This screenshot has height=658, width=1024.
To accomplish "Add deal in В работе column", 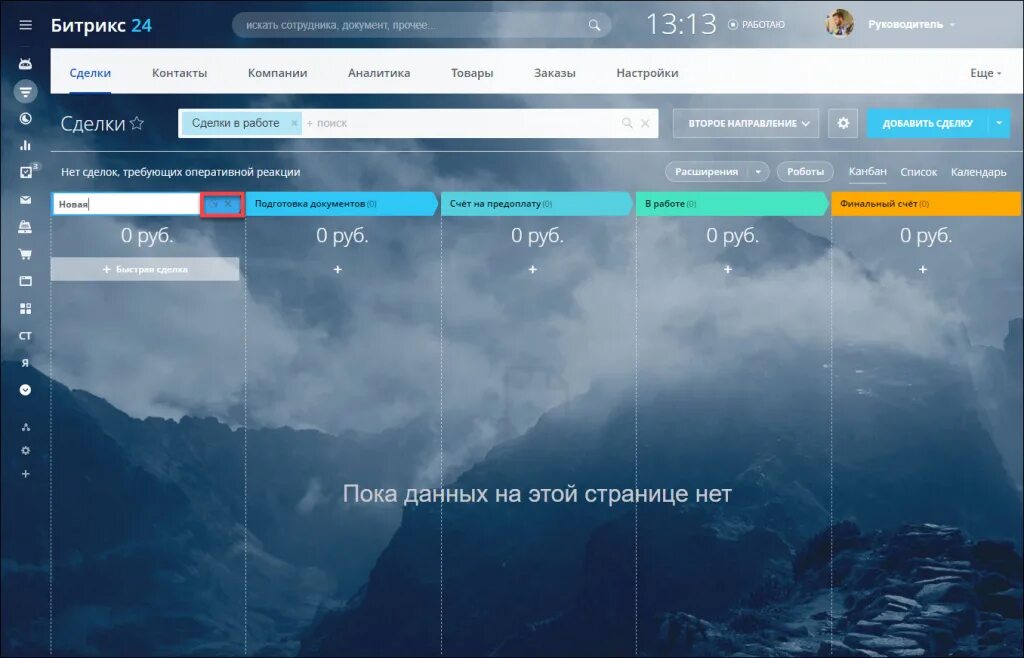I will pyautogui.click(x=728, y=269).
